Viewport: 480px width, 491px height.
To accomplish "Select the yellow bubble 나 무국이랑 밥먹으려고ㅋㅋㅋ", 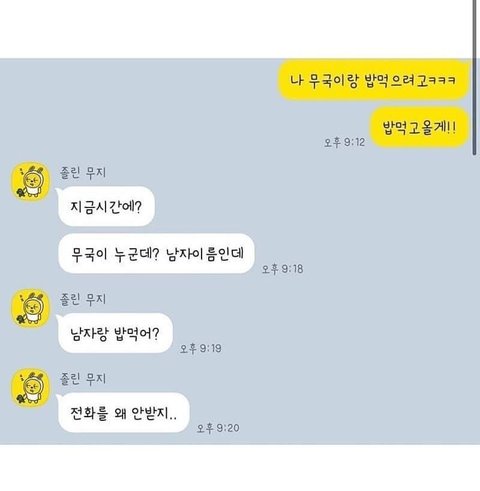I will 373,80.
